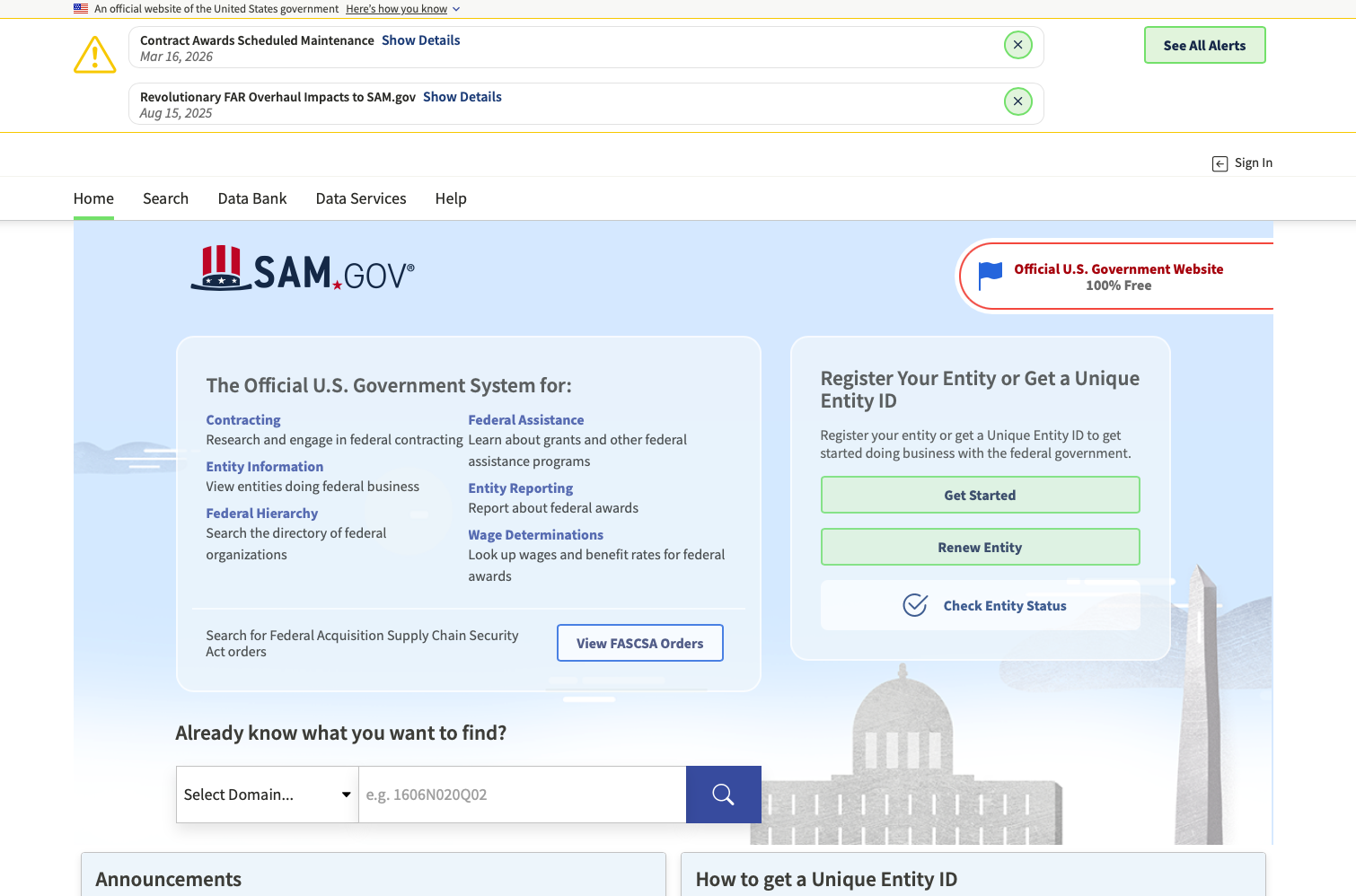Open the Data Bank menu item
1356x896 pixels.
252,198
